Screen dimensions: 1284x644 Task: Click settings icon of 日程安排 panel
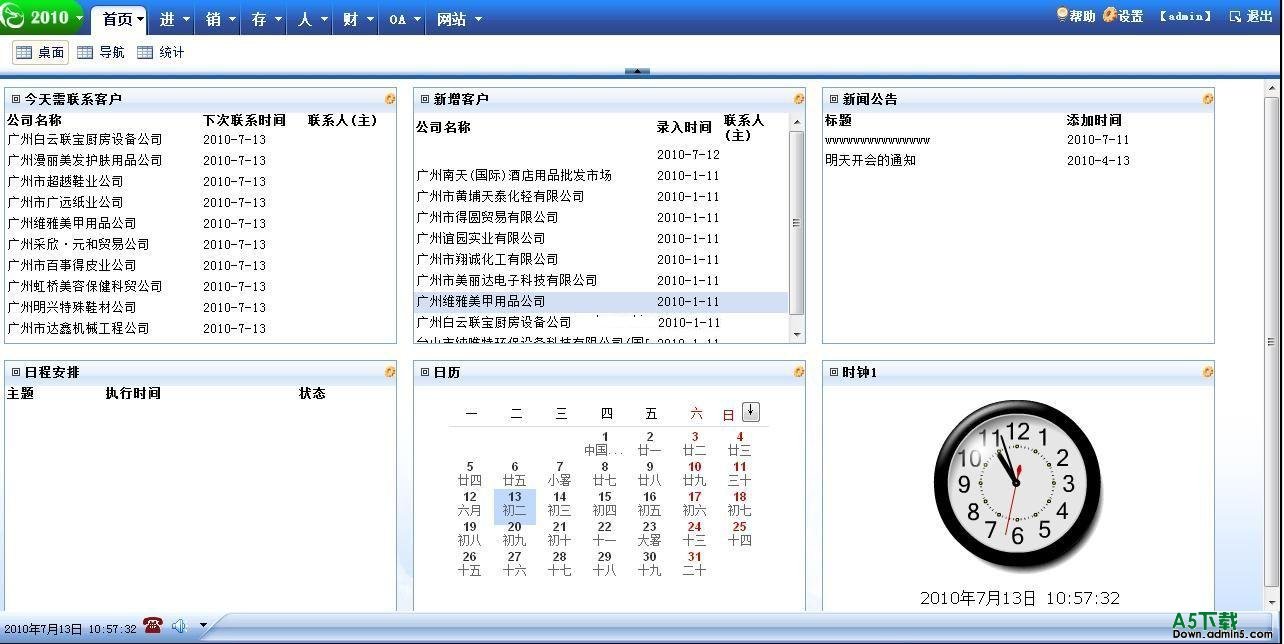pyautogui.click(x=390, y=372)
